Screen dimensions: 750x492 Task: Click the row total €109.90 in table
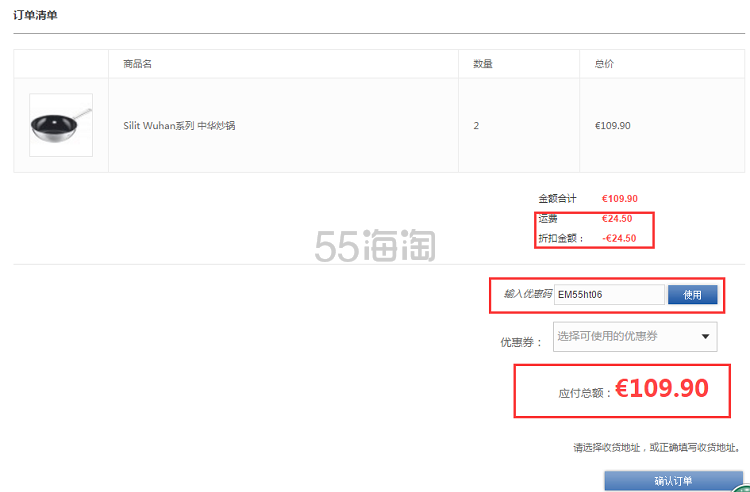(612, 126)
